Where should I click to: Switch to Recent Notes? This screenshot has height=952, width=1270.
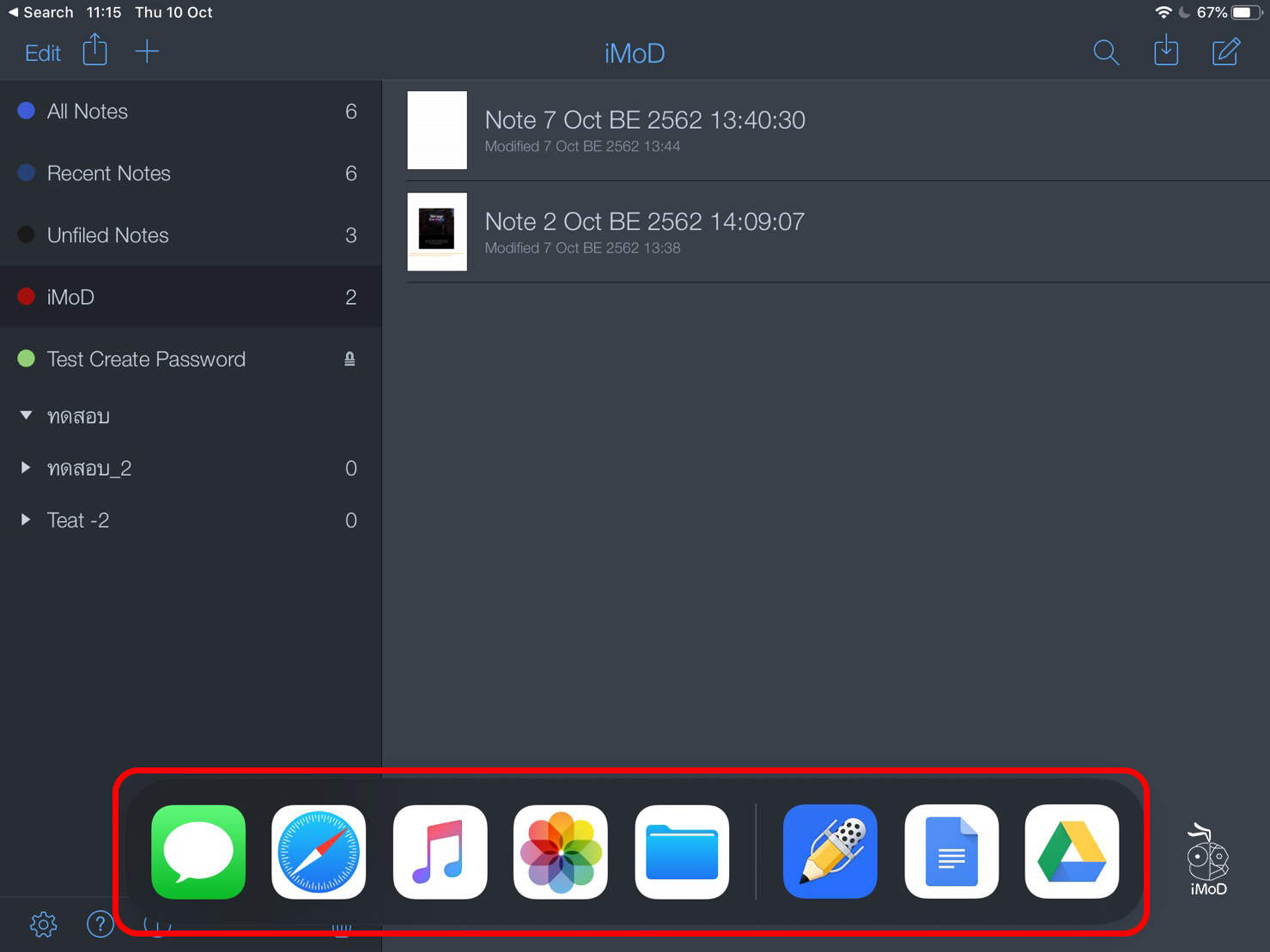click(108, 173)
